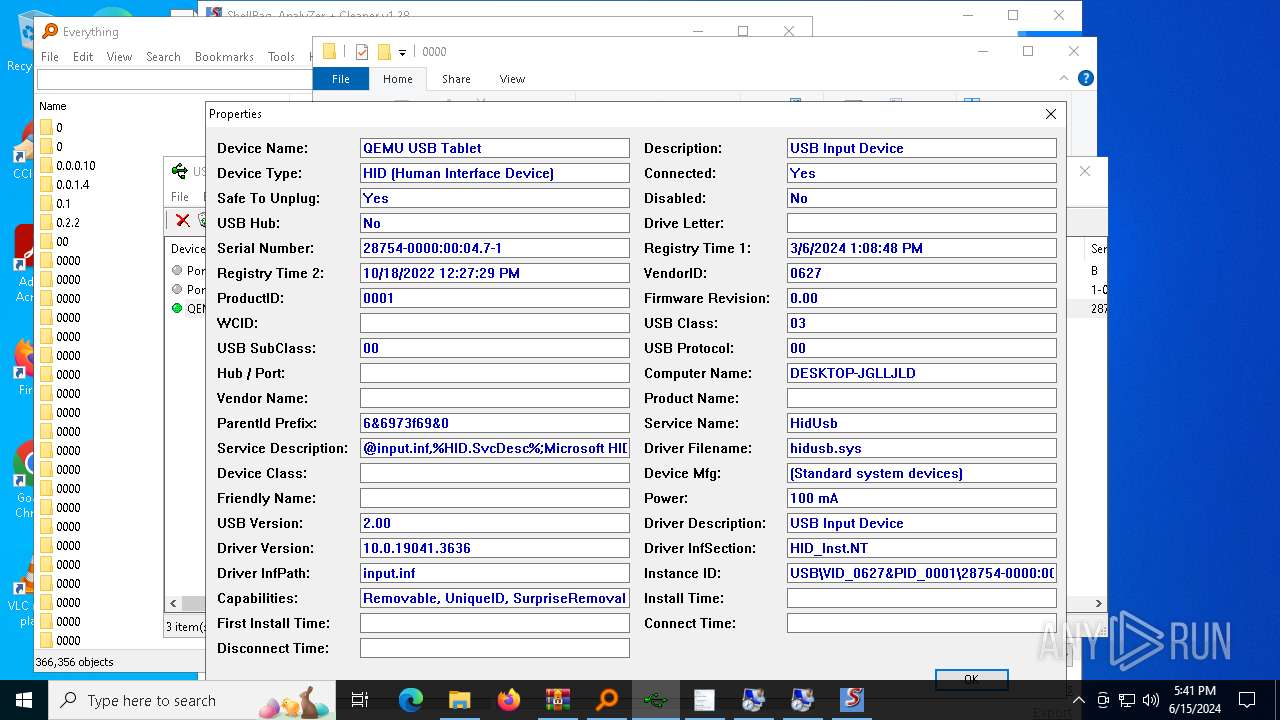Open Firefox from the taskbar
Image resolution: width=1280 pixels, height=720 pixels.
pyautogui.click(x=509, y=700)
